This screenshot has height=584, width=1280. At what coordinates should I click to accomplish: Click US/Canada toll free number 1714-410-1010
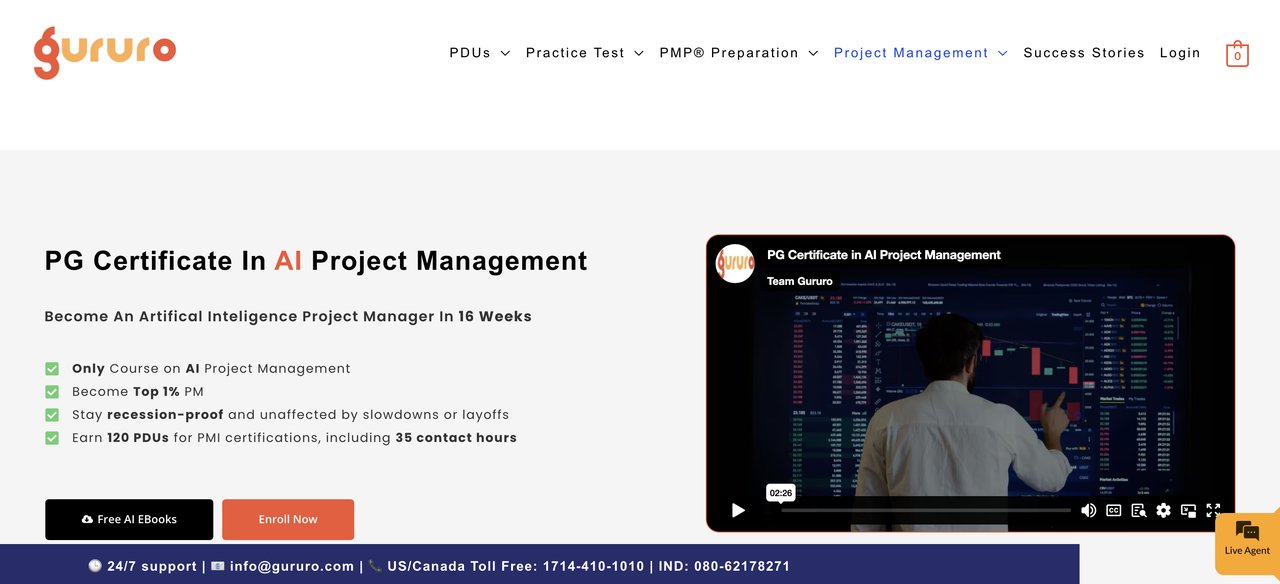tap(594, 566)
